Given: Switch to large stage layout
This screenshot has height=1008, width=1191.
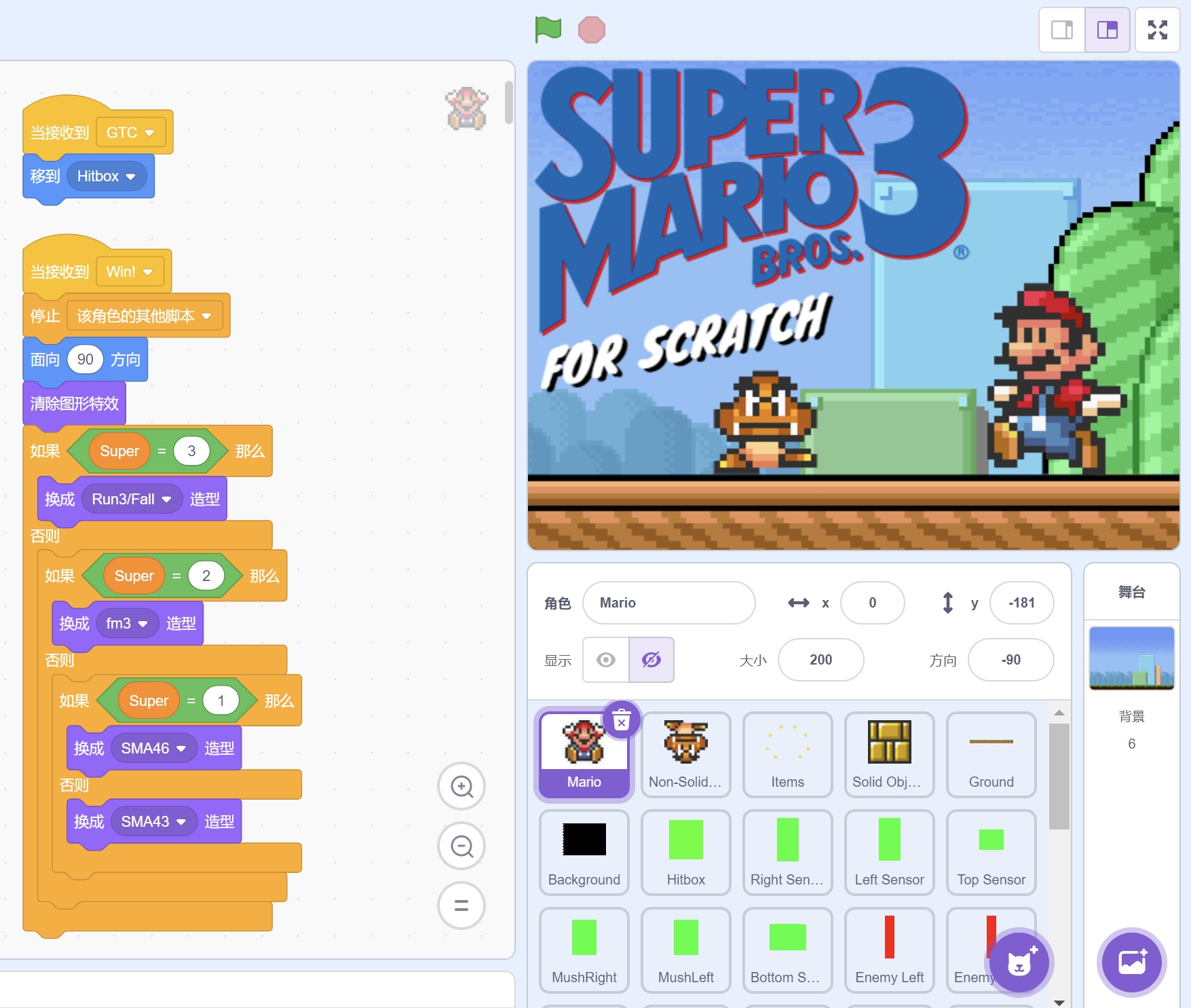Looking at the screenshot, I should point(1107,30).
